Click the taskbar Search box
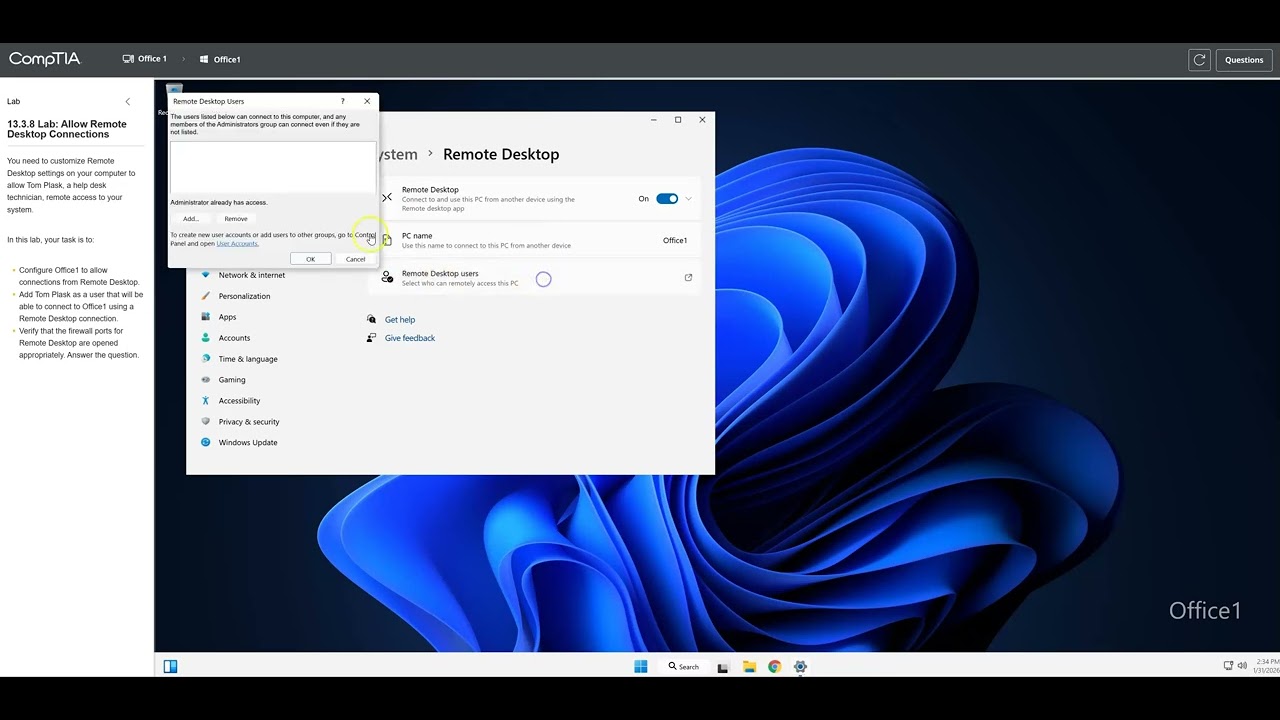Screen dimensions: 1280x720 click(x=685, y=667)
